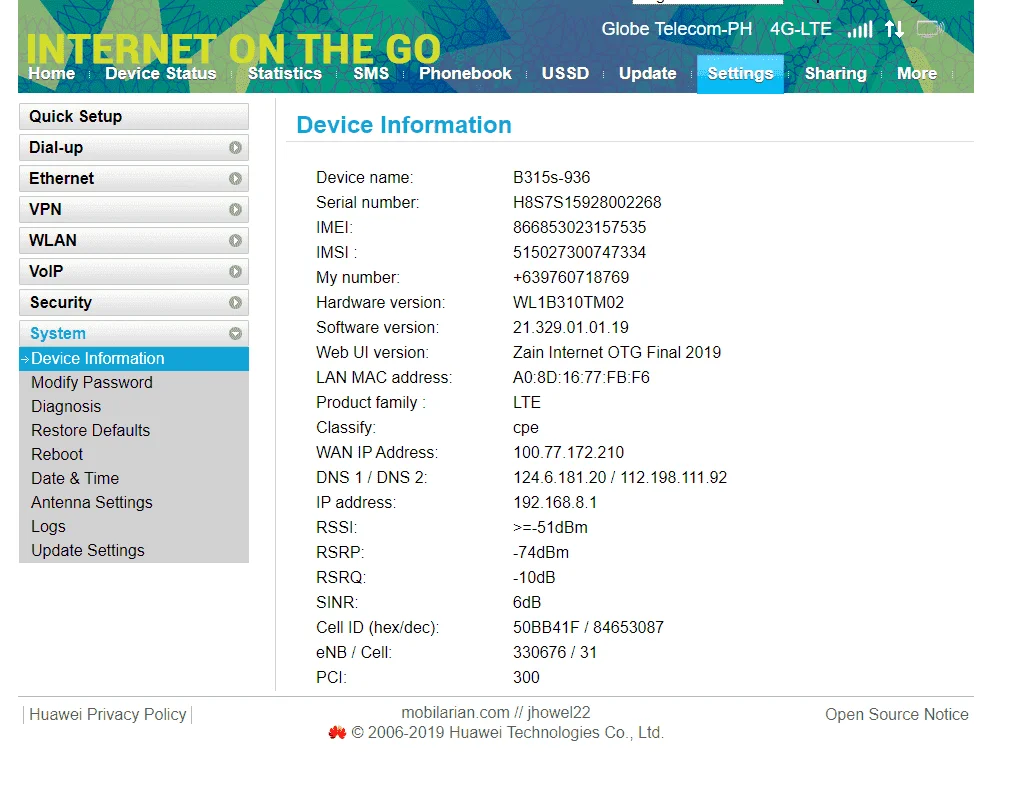This screenshot has height=805, width=1035.
Task: Open Reboot page
Action: point(57,455)
